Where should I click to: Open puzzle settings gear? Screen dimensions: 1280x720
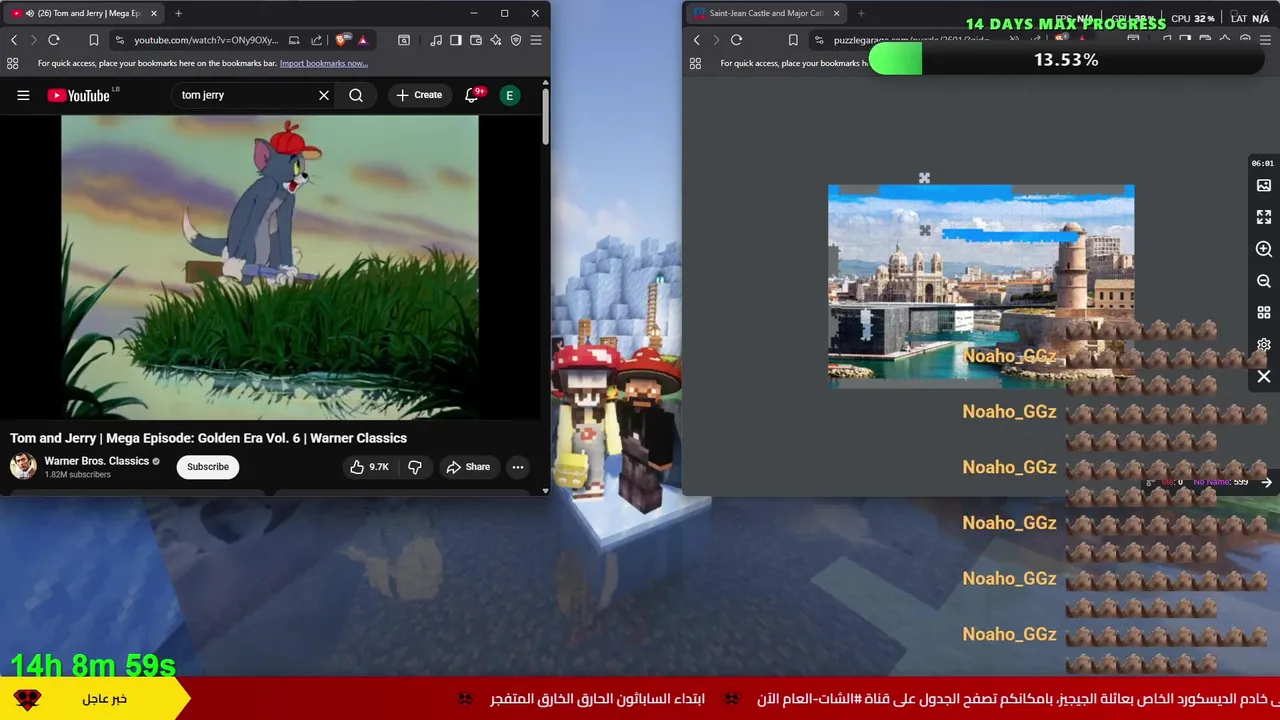pos(1264,345)
